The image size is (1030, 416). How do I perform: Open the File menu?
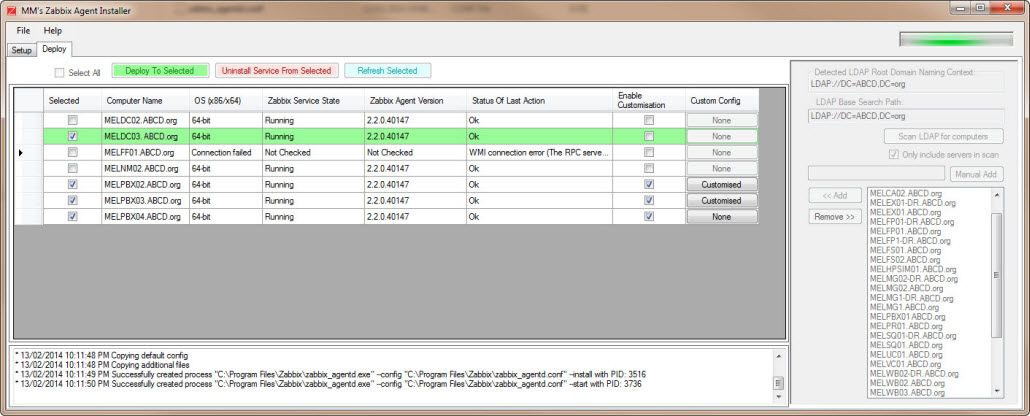(x=23, y=31)
